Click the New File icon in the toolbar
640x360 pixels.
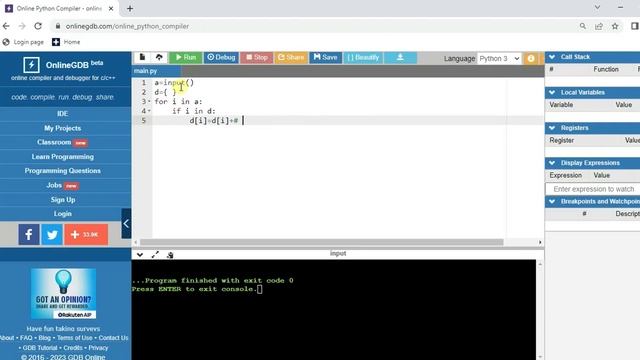coord(142,57)
